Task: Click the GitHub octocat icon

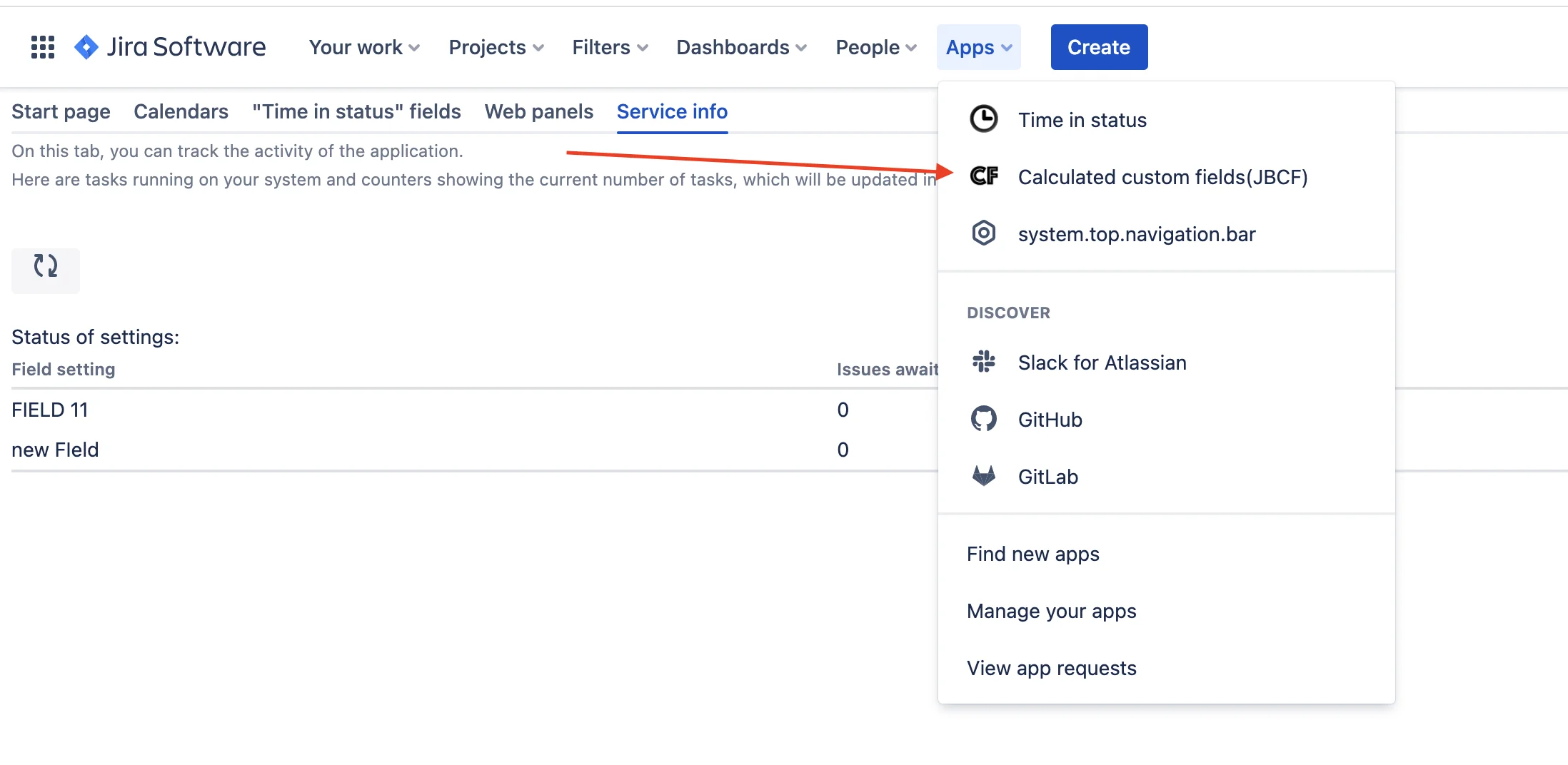Action: click(984, 419)
